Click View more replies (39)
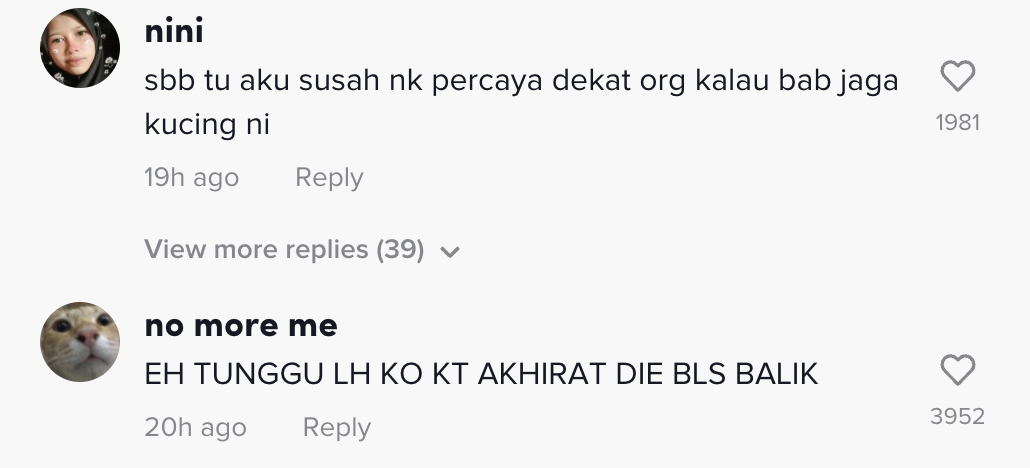Viewport: 1030px width, 468px height. 285,249
